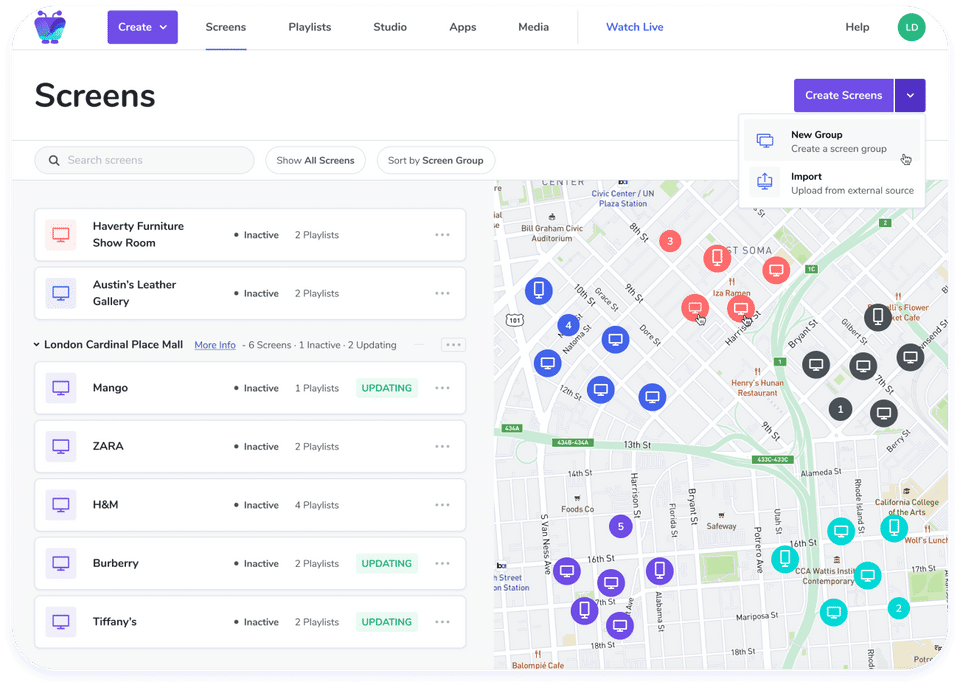
Task: Open the Watch Live link
Action: (634, 27)
